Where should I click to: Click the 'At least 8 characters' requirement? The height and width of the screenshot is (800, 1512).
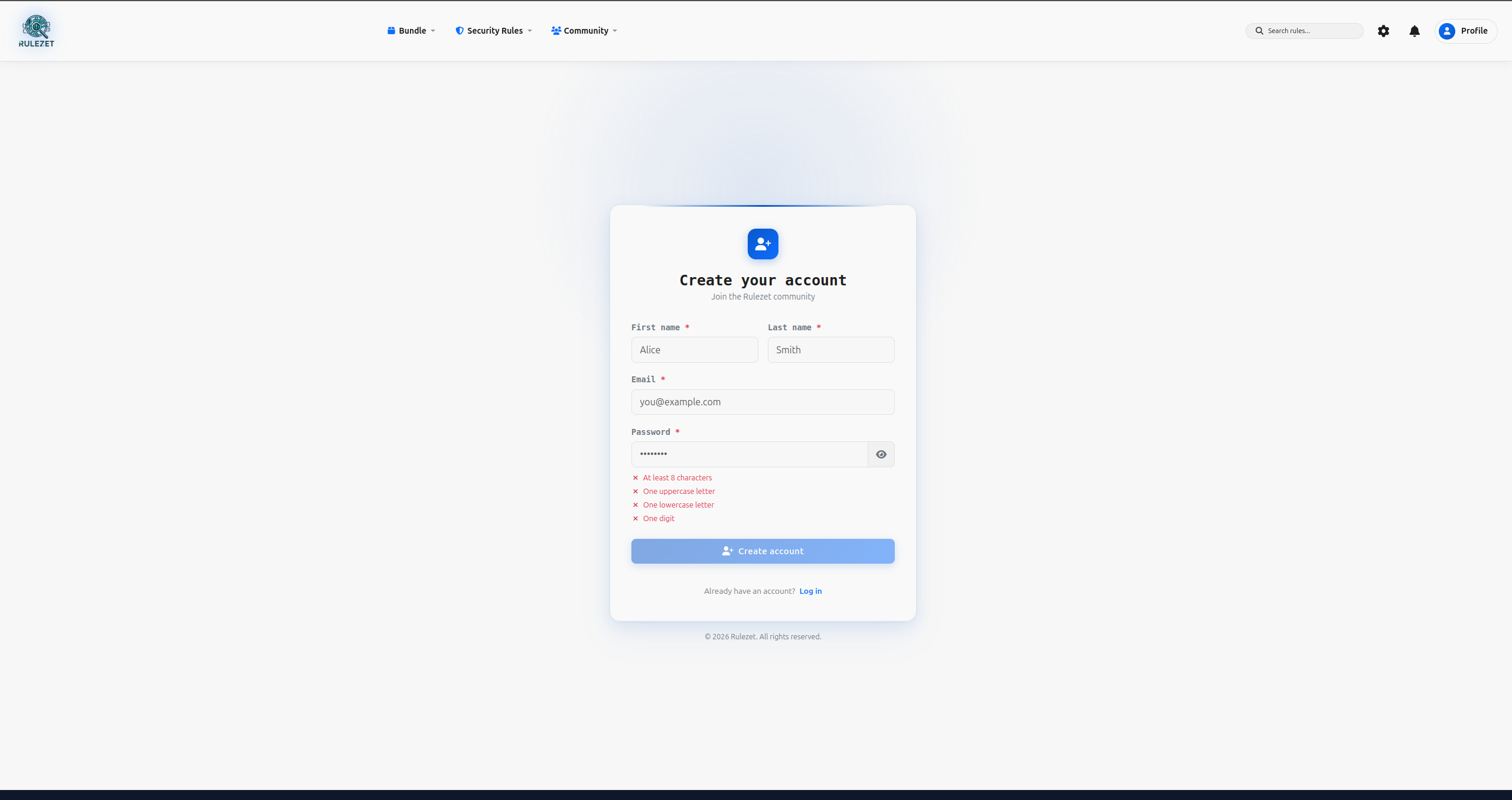point(677,478)
